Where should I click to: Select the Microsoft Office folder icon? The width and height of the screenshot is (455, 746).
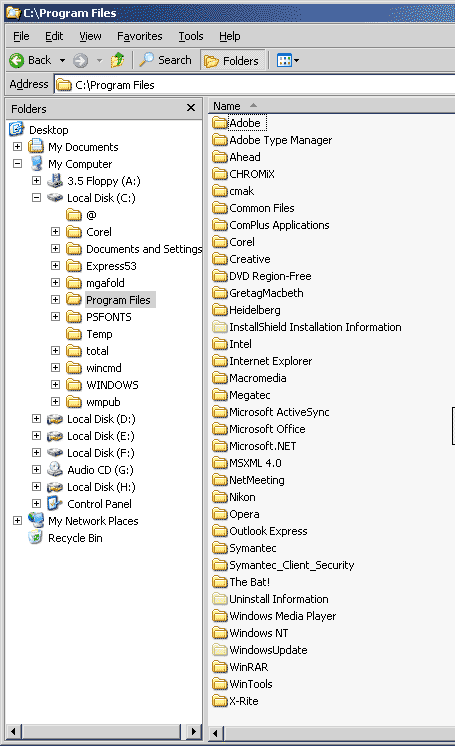click(220, 429)
